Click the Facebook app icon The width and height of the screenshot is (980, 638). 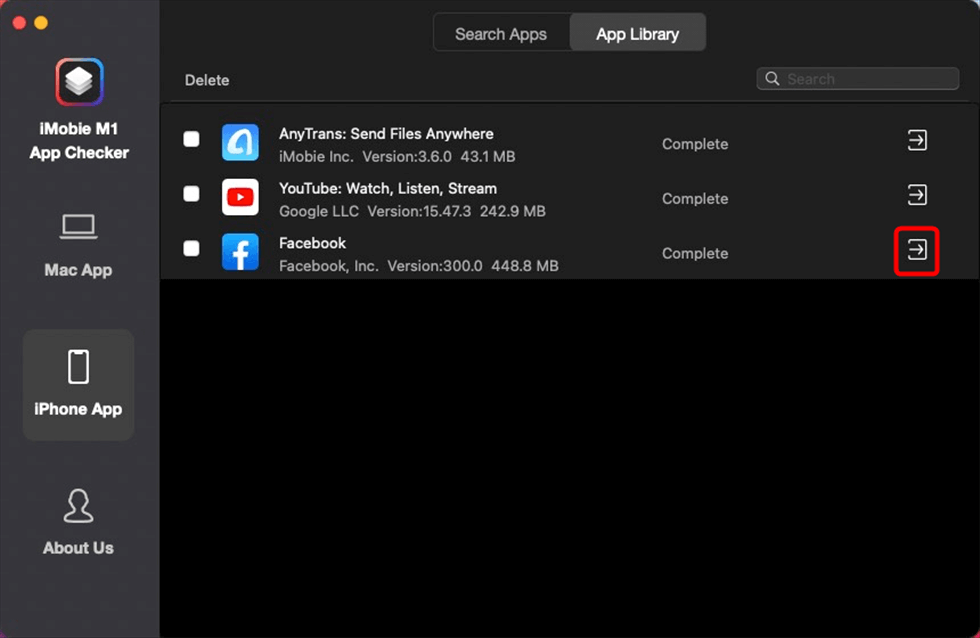point(240,252)
